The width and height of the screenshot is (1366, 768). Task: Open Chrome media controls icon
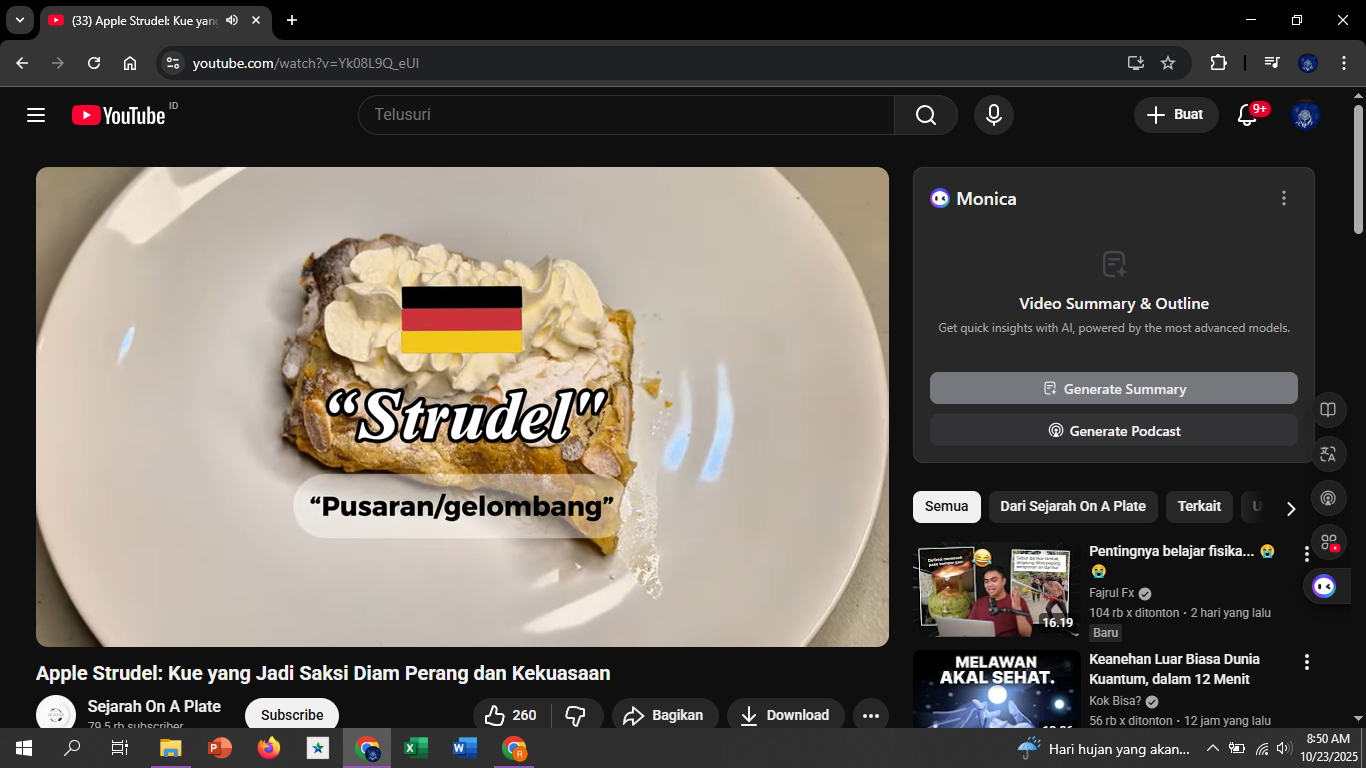(1272, 63)
